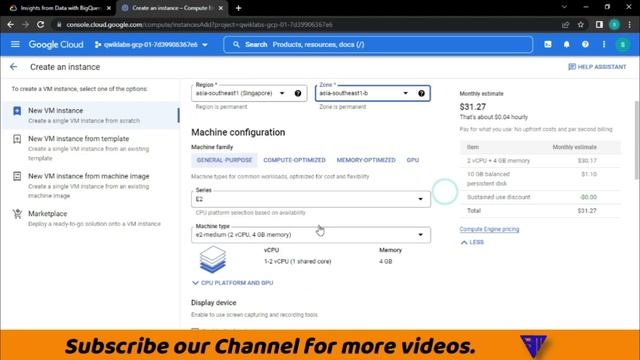The image size is (640, 360).
Task: Open the Compute Engine pricing link
Action: click(x=489, y=229)
